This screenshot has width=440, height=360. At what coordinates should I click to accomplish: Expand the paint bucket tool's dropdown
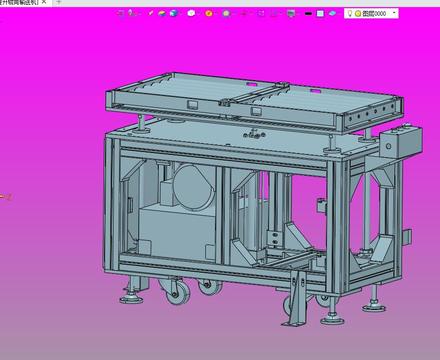click(x=139, y=14)
